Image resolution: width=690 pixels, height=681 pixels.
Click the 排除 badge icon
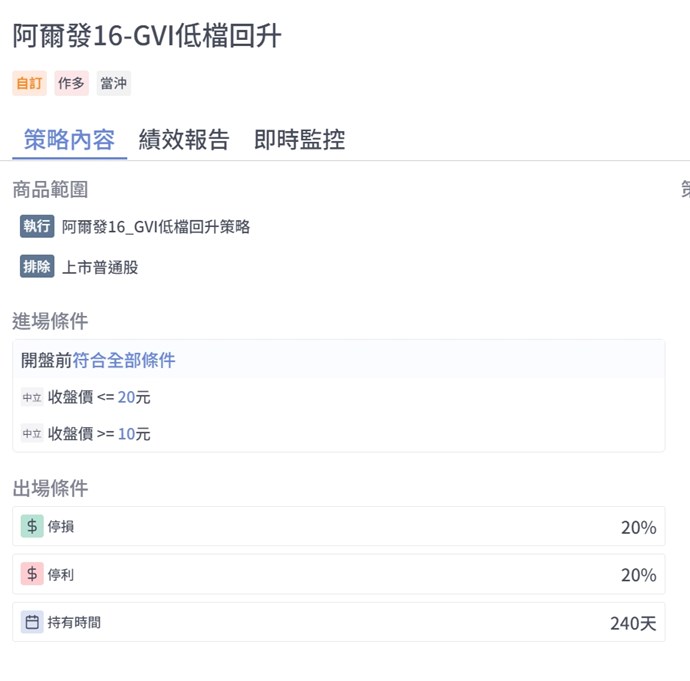[x=37, y=267]
